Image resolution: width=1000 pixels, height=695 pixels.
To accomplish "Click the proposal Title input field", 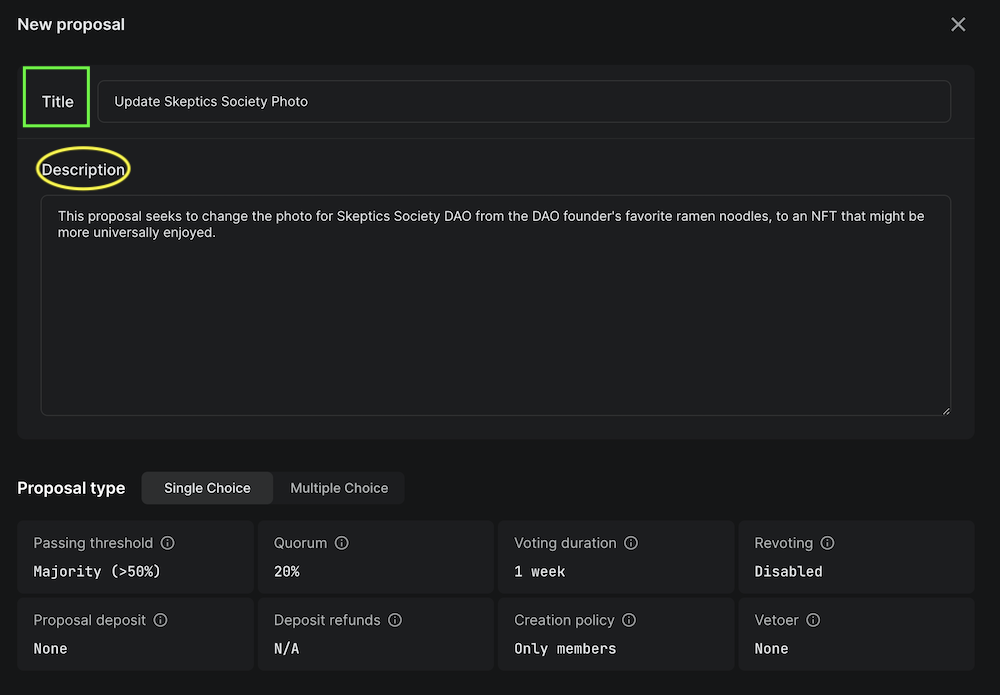I will tap(524, 101).
